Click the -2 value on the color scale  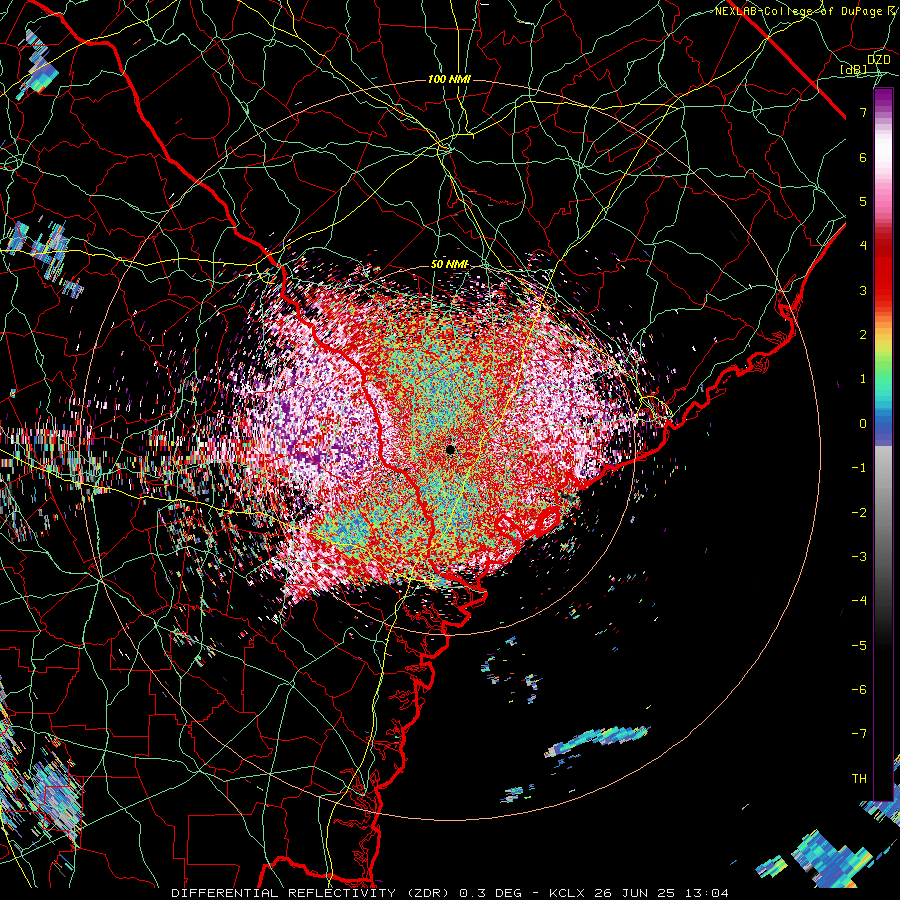point(859,513)
